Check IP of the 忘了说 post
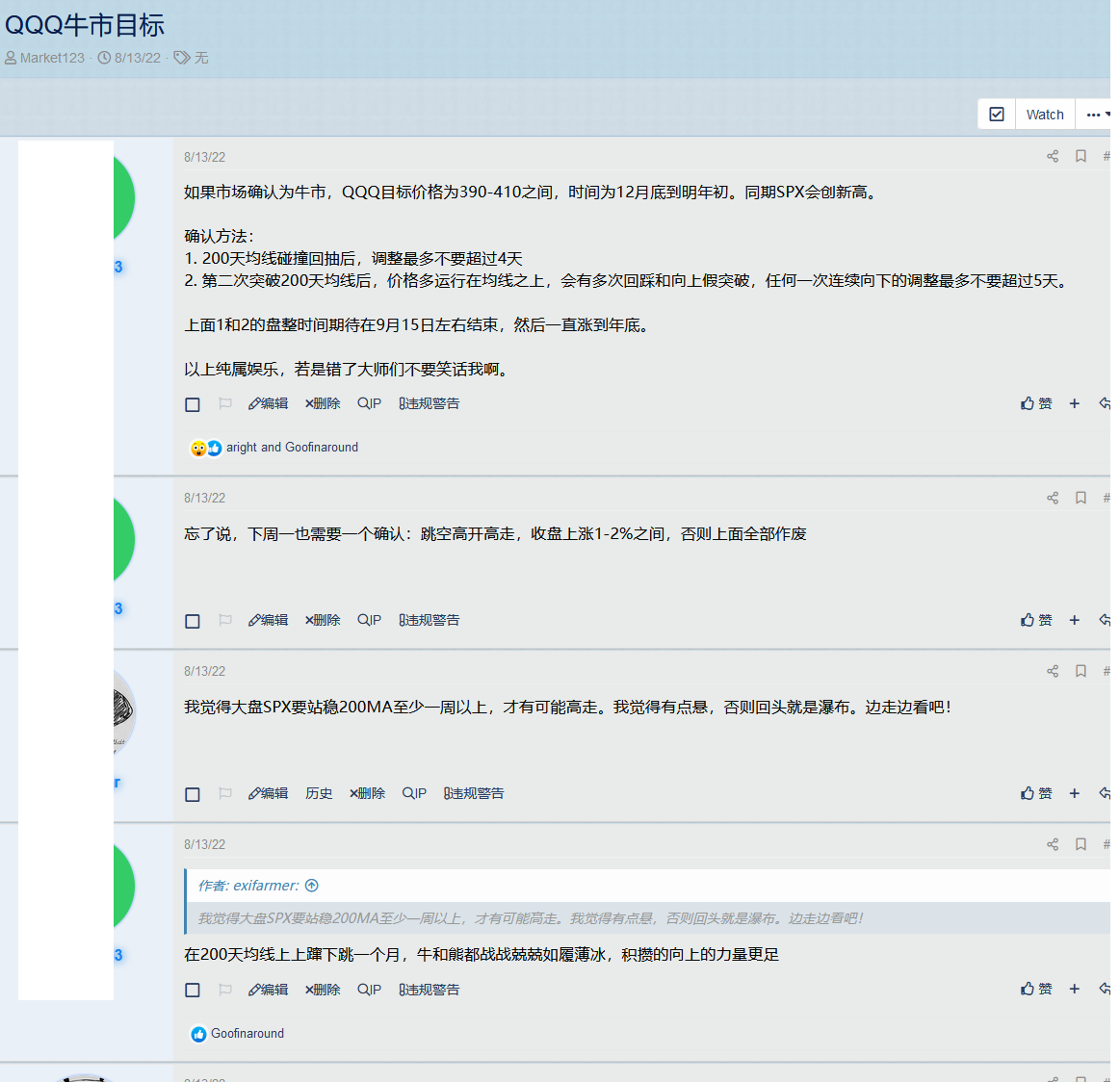Screen dimensions: 1120x1082 point(369,620)
